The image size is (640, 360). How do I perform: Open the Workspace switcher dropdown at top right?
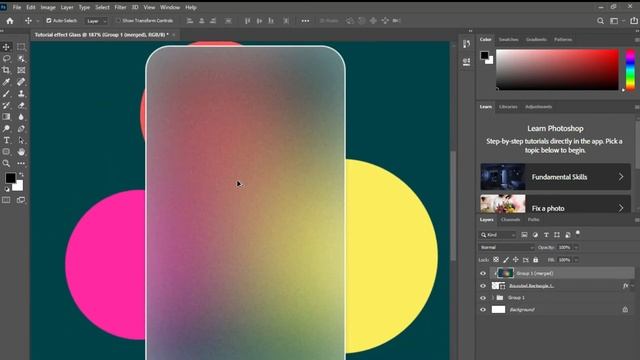click(x=616, y=21)
